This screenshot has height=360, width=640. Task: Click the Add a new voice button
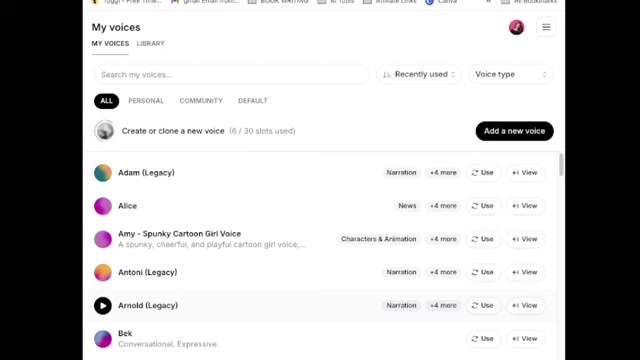coord(514,131)
